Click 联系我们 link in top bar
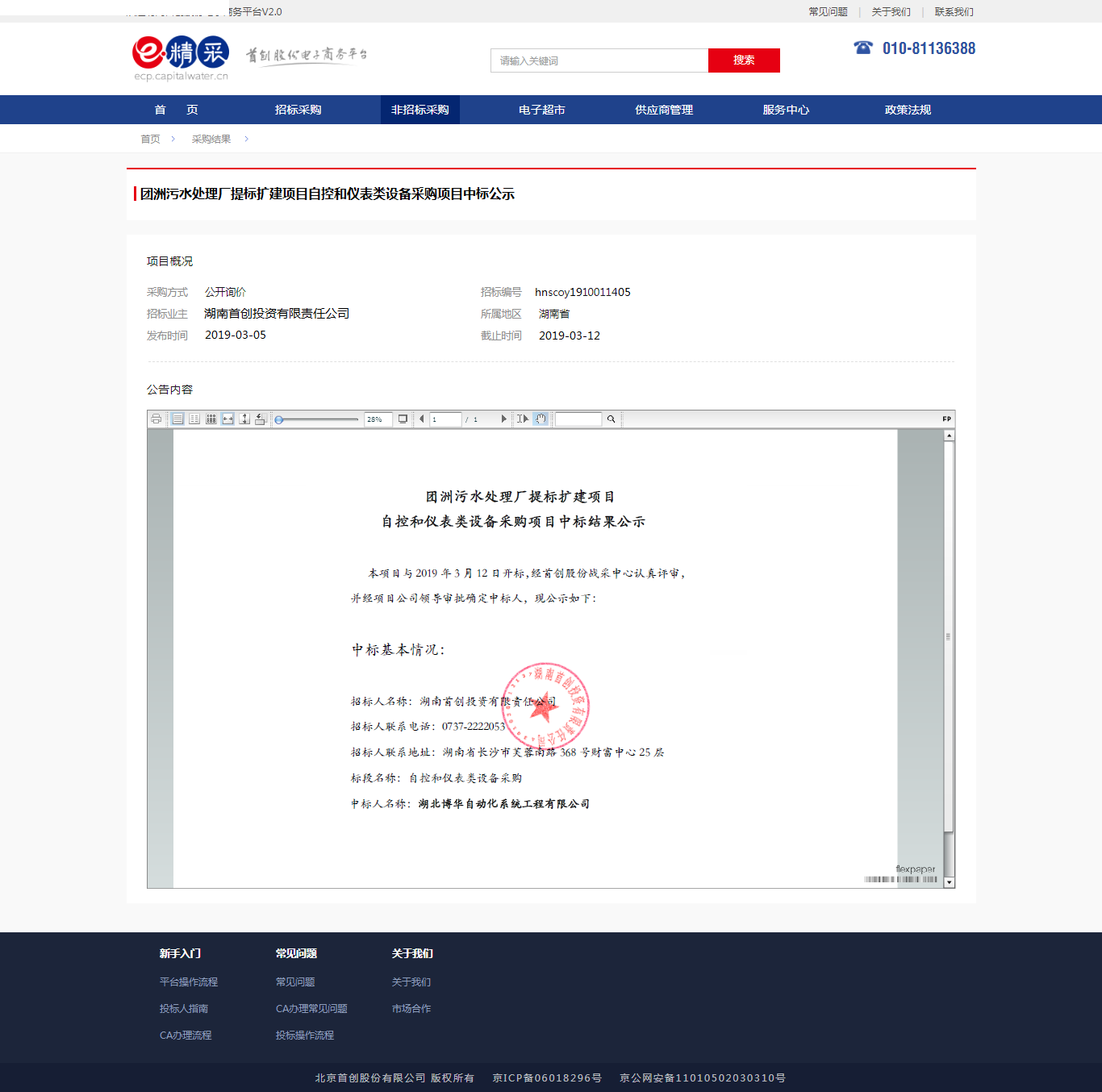The image size is (1102, 1092). [954, 12]
